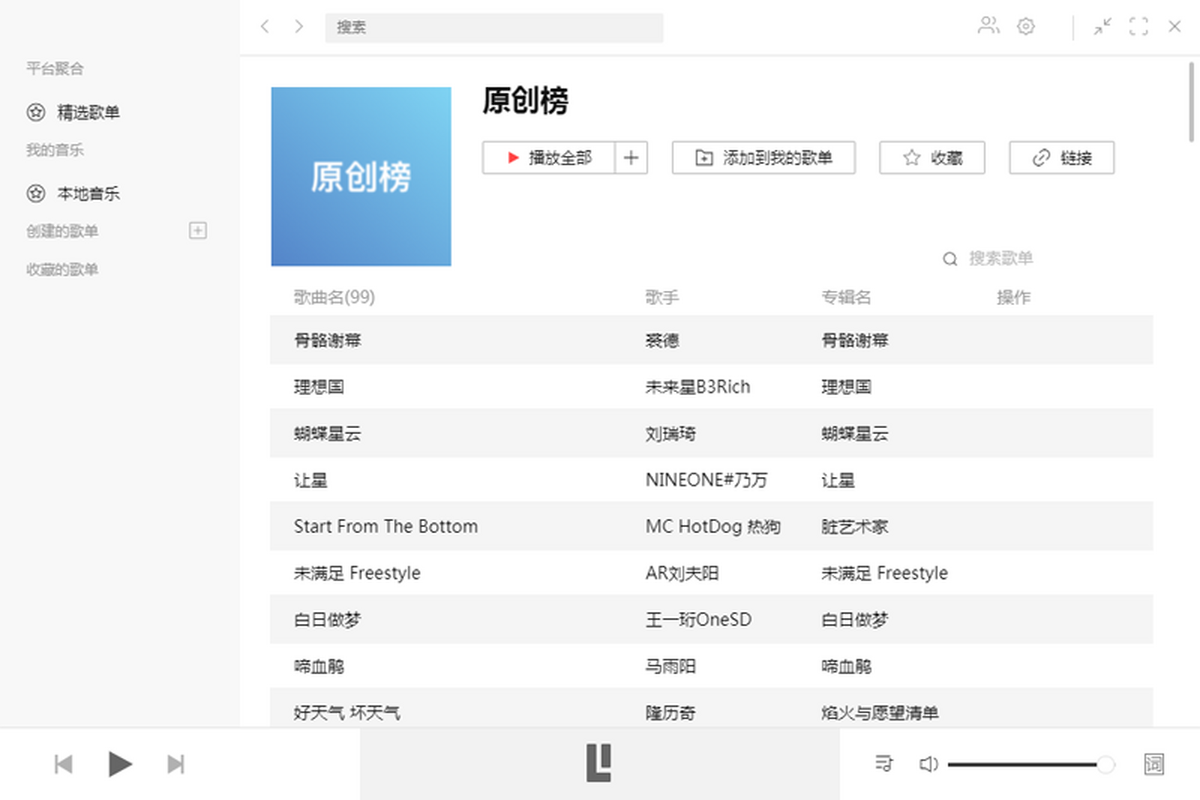This screenshot has height=800, width=1200.
Task: Click the 添加到我的歌单 button
Action: pyautogui.click(x=764, y=158)
